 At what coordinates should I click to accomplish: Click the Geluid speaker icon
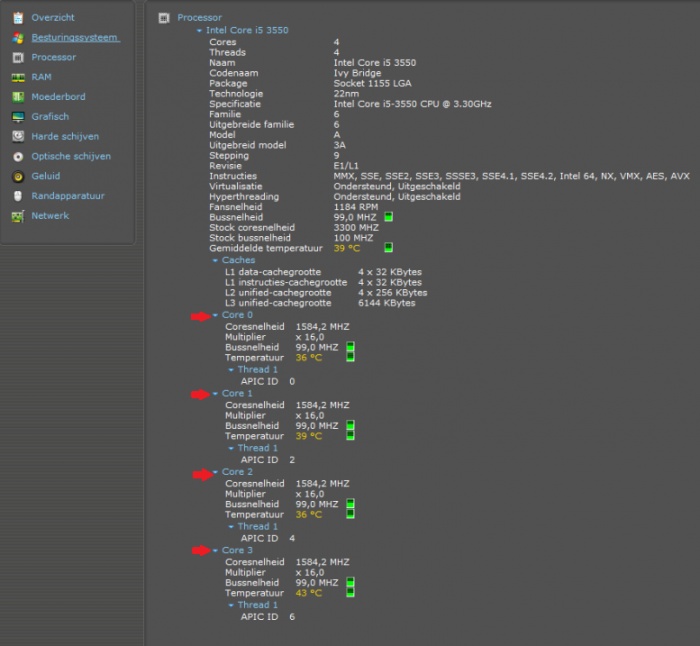point(18,176)
